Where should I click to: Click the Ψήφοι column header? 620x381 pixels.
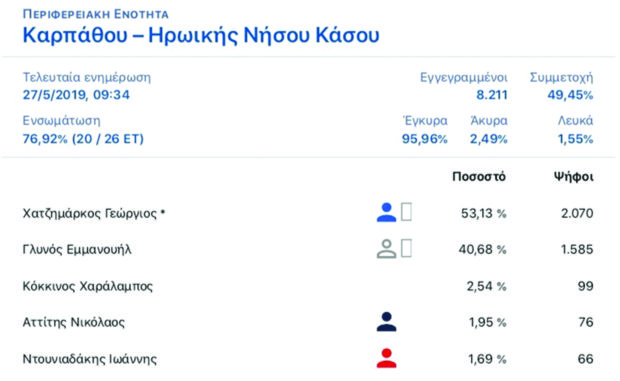click(573, 177)
